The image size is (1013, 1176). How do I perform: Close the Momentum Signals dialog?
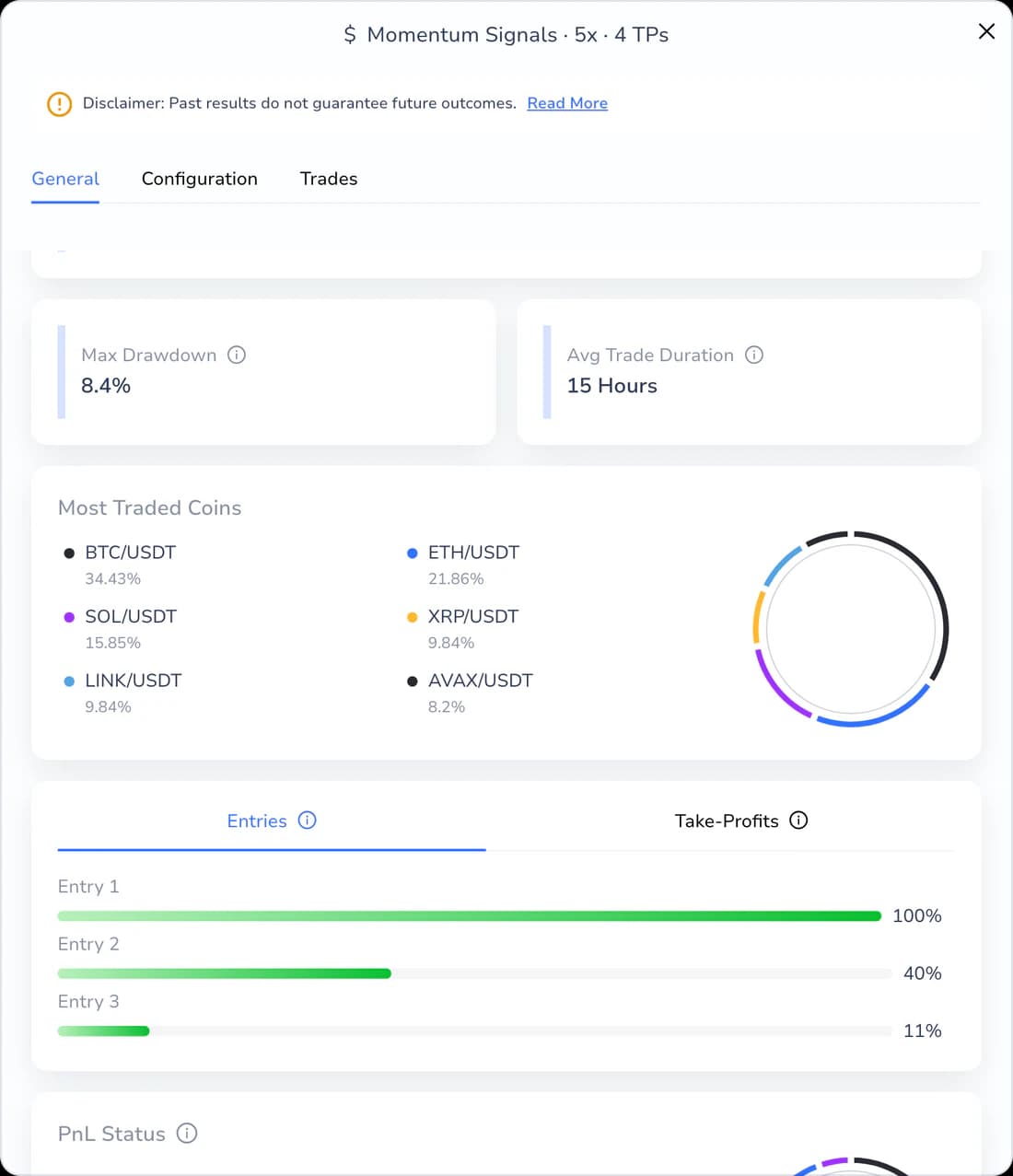(986, 31)
